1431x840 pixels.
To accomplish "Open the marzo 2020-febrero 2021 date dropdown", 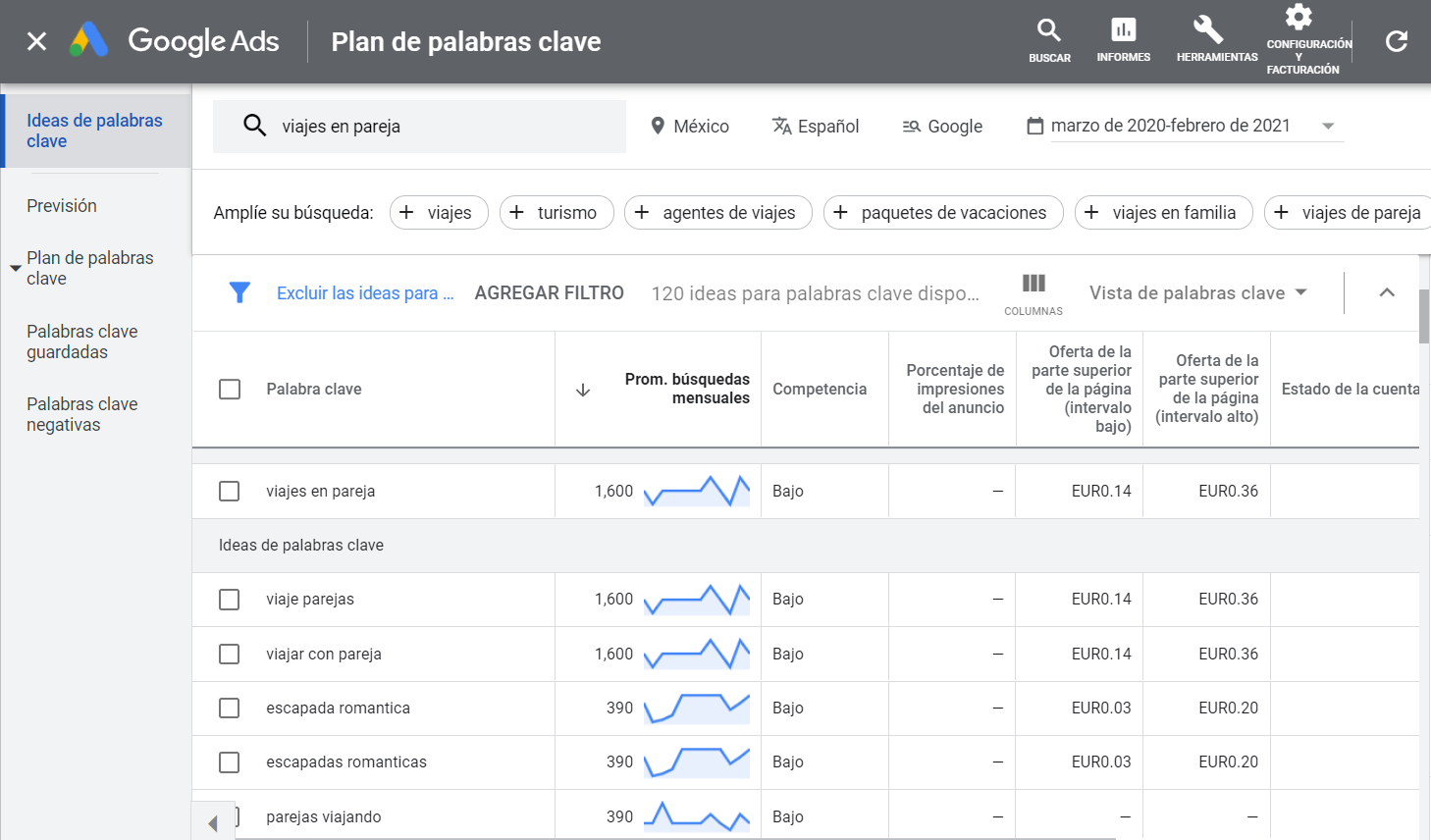I will click(1328, 126).
